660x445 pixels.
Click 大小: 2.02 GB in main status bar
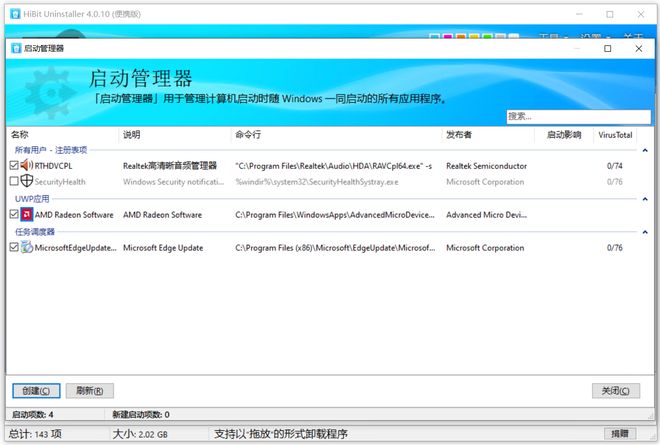(140, 434)
